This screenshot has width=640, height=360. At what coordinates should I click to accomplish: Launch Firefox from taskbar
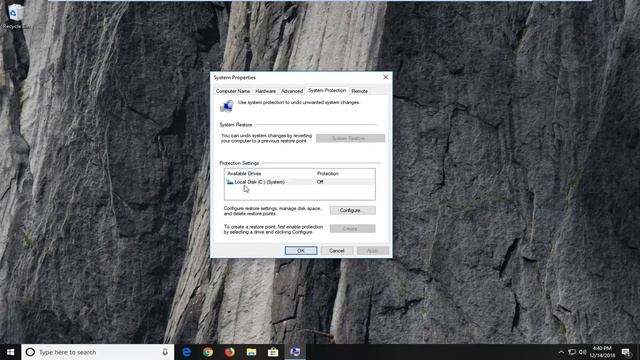pyautogui.click(x=230, y=352)
